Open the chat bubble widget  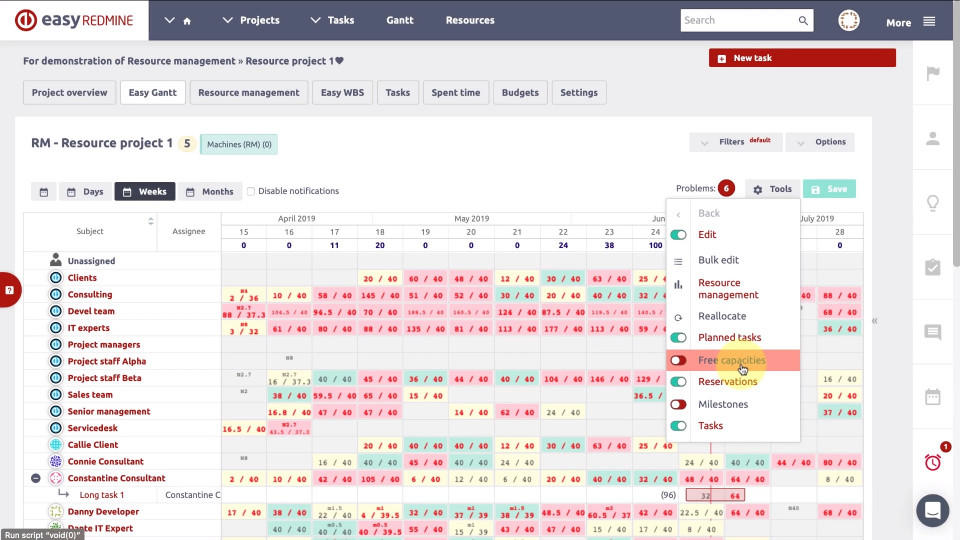pyautogui.click(x=932, y=510)
